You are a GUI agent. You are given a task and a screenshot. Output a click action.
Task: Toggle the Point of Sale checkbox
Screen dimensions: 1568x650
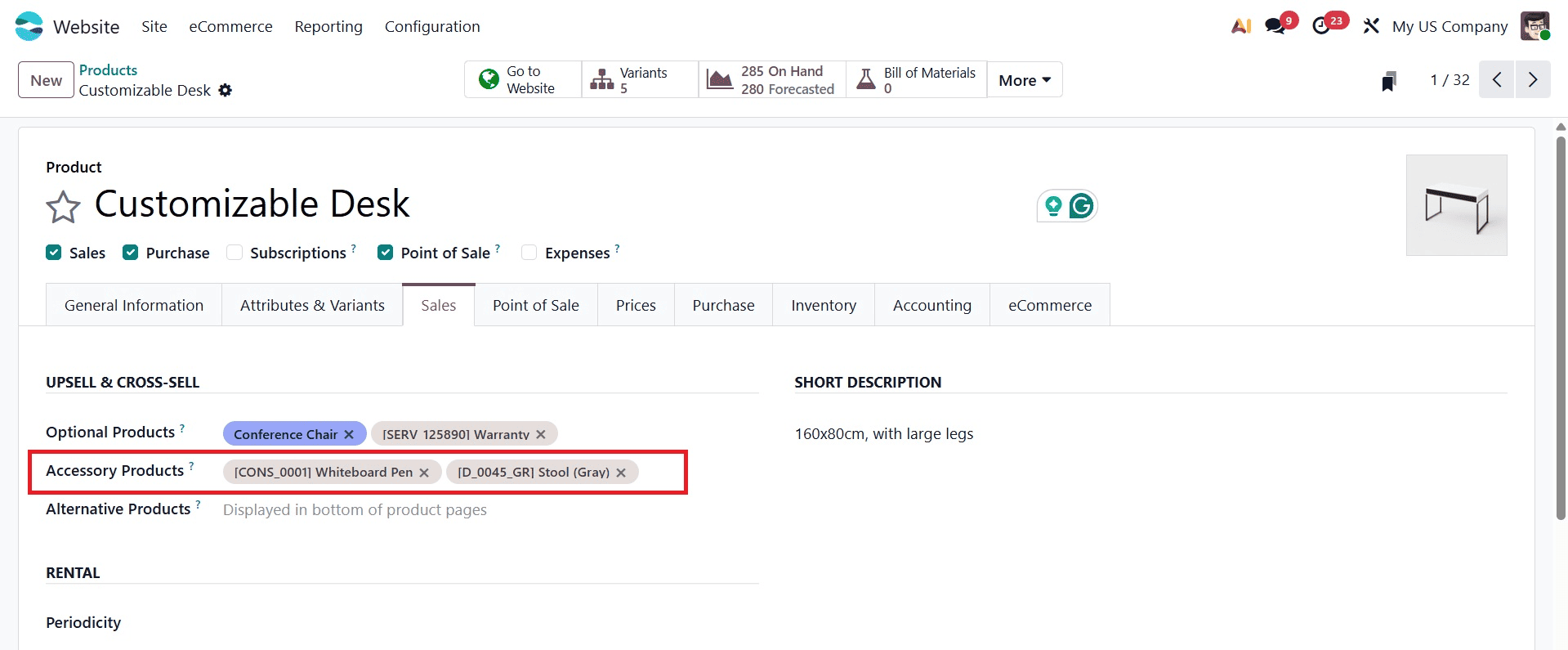point(385,253)
